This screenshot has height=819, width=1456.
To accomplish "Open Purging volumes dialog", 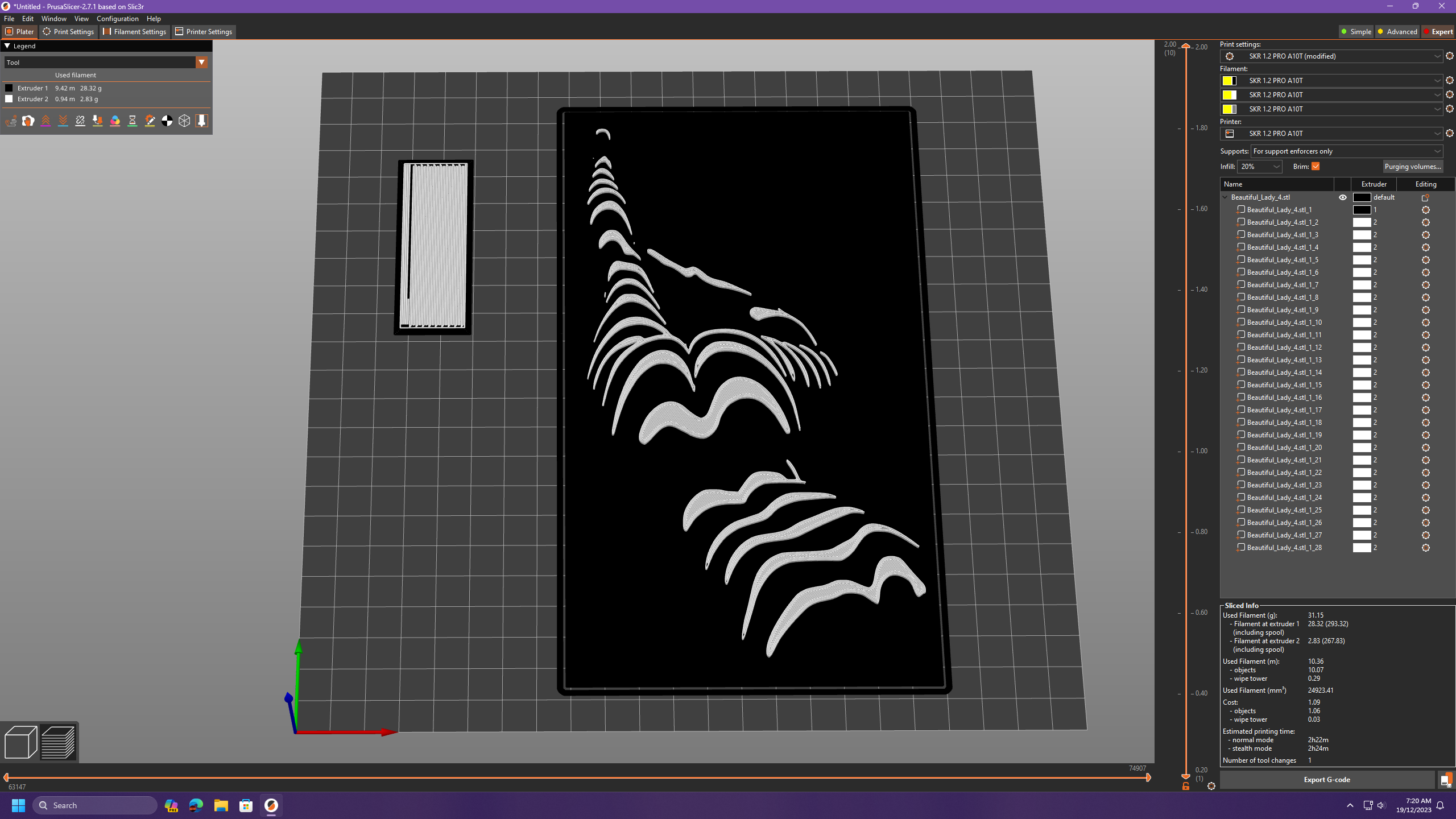I will click(x=1413, y=166).
